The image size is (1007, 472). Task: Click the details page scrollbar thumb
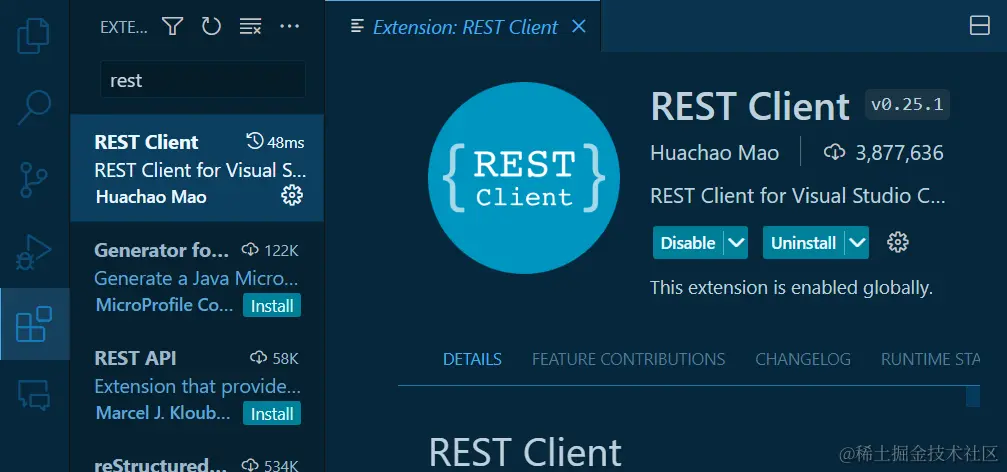pyautogui.click(x=973, y=396)
